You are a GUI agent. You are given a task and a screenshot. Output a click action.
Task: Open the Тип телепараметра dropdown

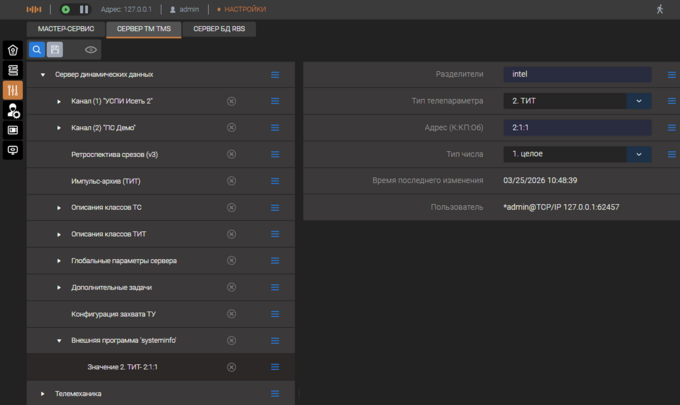tap(639, 101)
